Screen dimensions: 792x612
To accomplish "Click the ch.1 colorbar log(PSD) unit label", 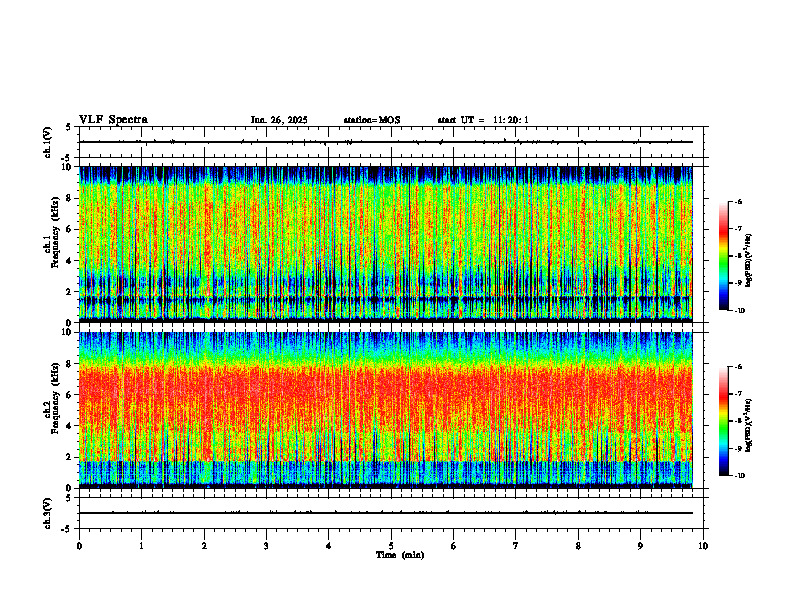I will [x=750, y=261].
